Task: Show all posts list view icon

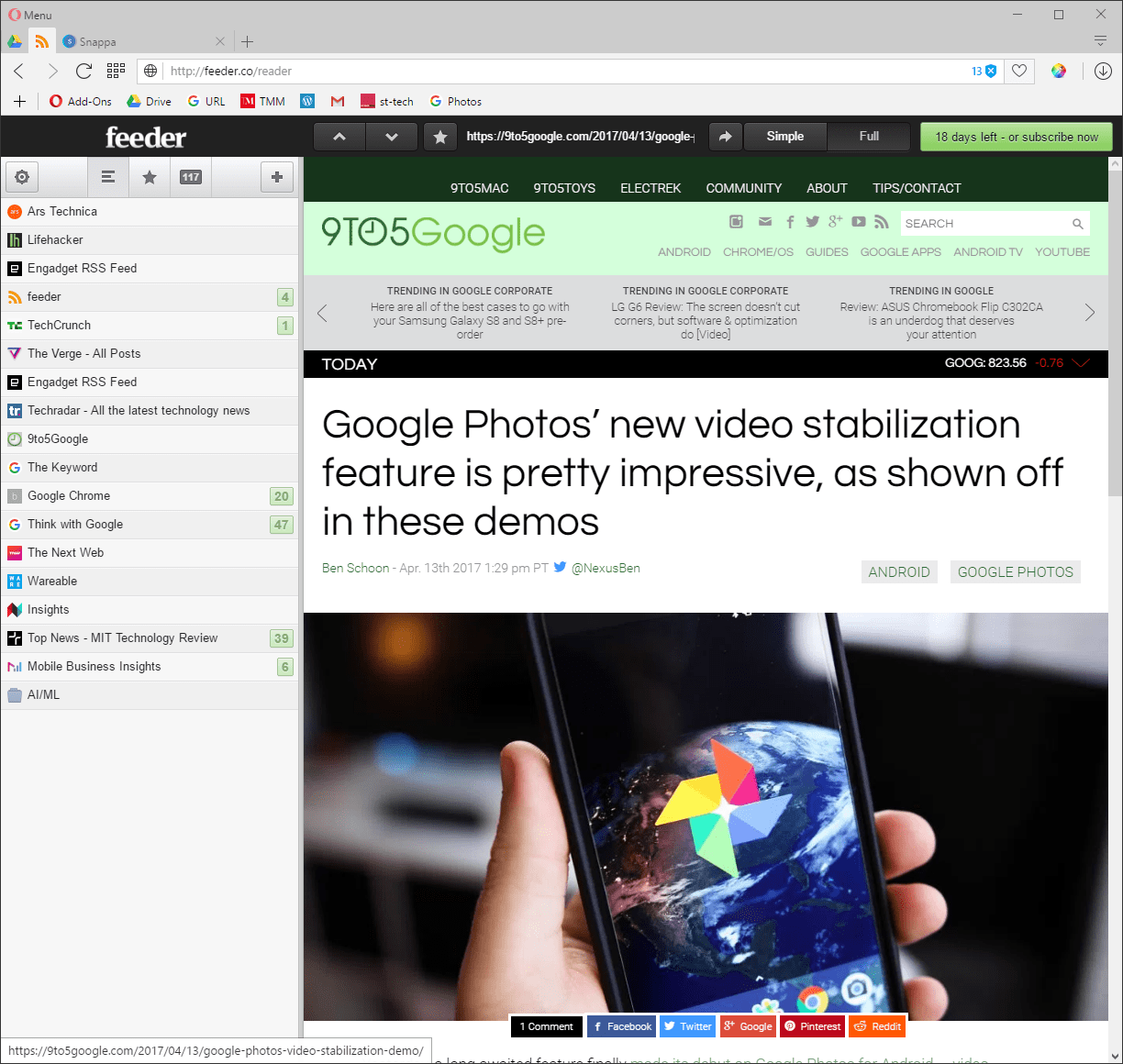Action: (x=108, y=177)
